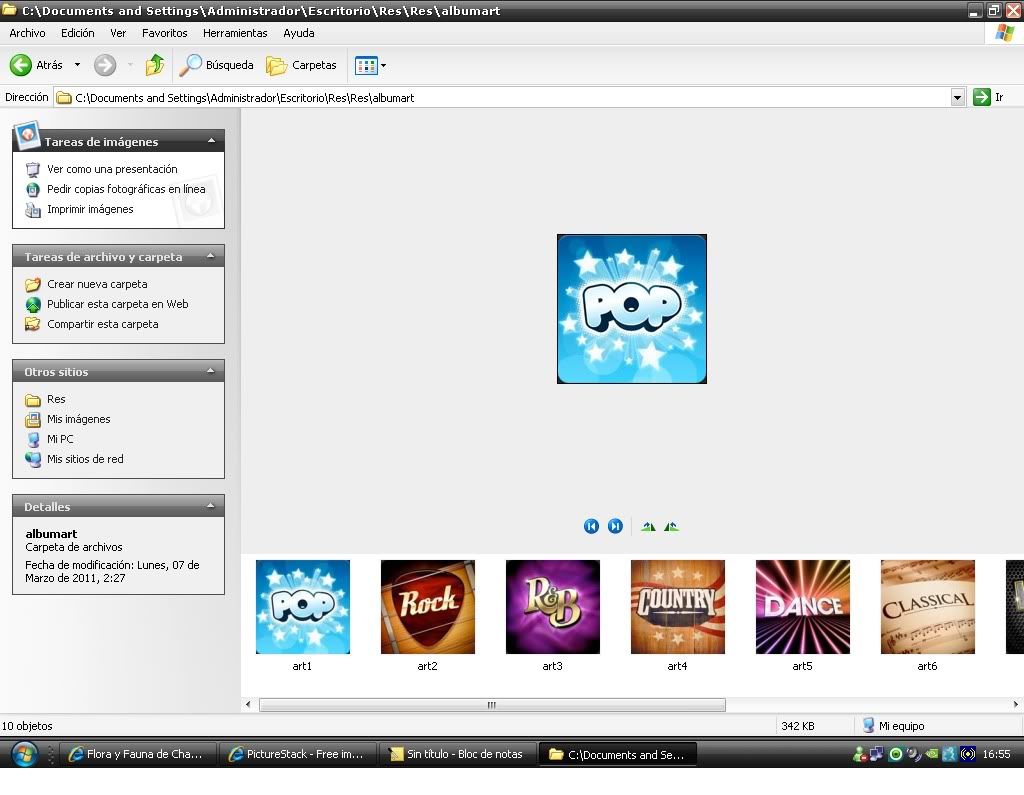The image size is (1024, 795).
Task: Click Imprimir imágenes link
Action: 90,209
